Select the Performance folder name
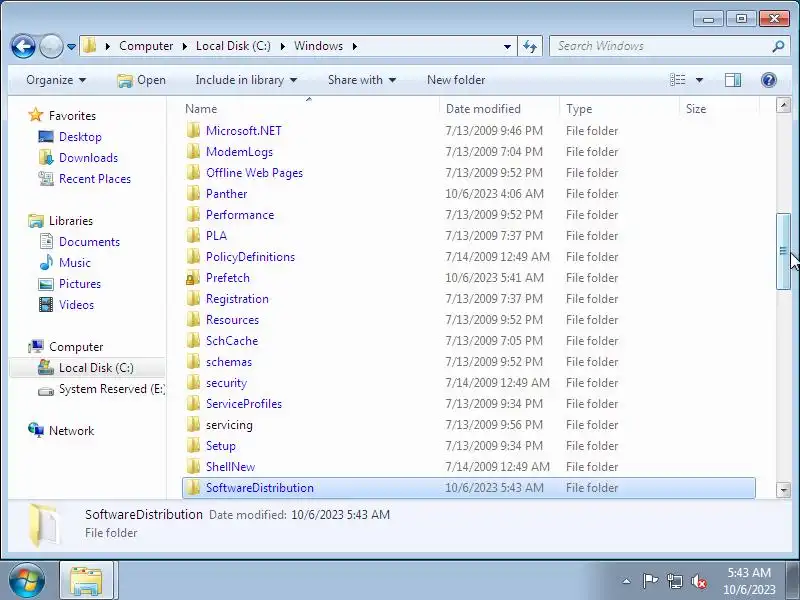The height and width of the screenshot is (600, 800). pos(240,215)
